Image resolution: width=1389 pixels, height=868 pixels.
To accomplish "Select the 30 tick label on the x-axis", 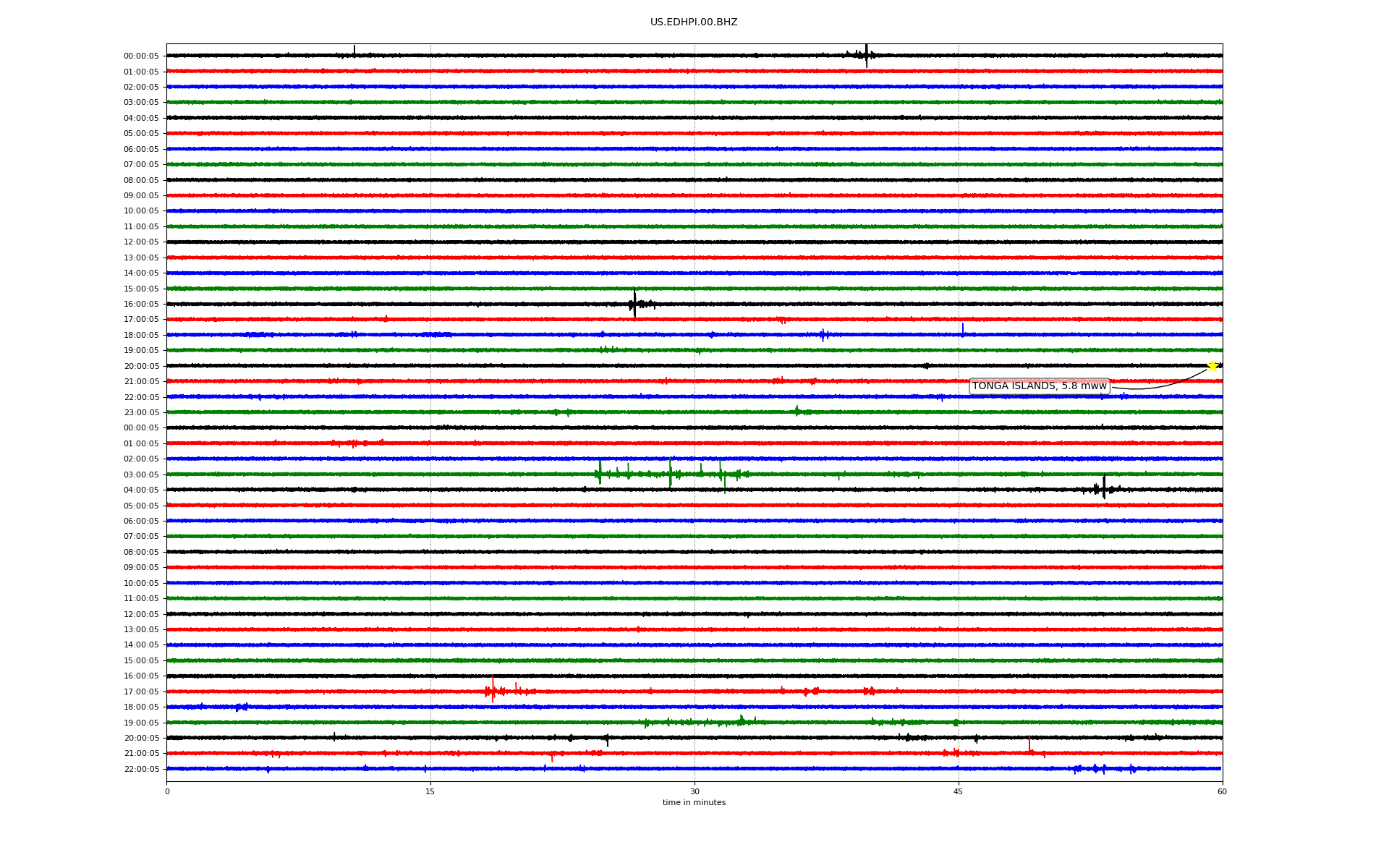I will coord(694,791).
